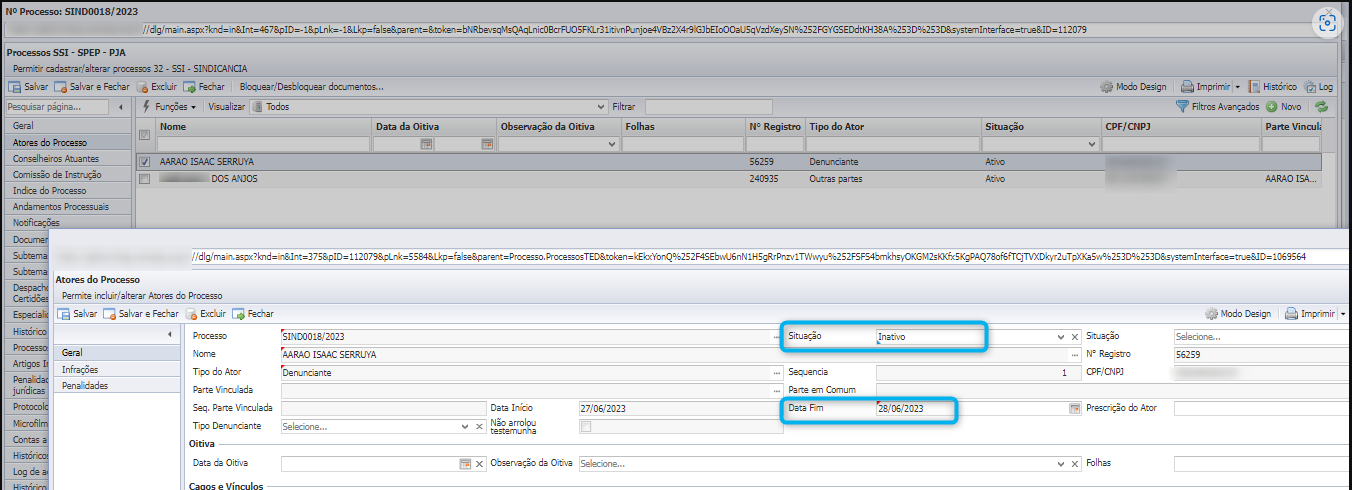This screenshot has width=1352, height=490.
Task: Click Salvar e Fechar in Atores do Processo dialog
Action: tap(142, 314)
